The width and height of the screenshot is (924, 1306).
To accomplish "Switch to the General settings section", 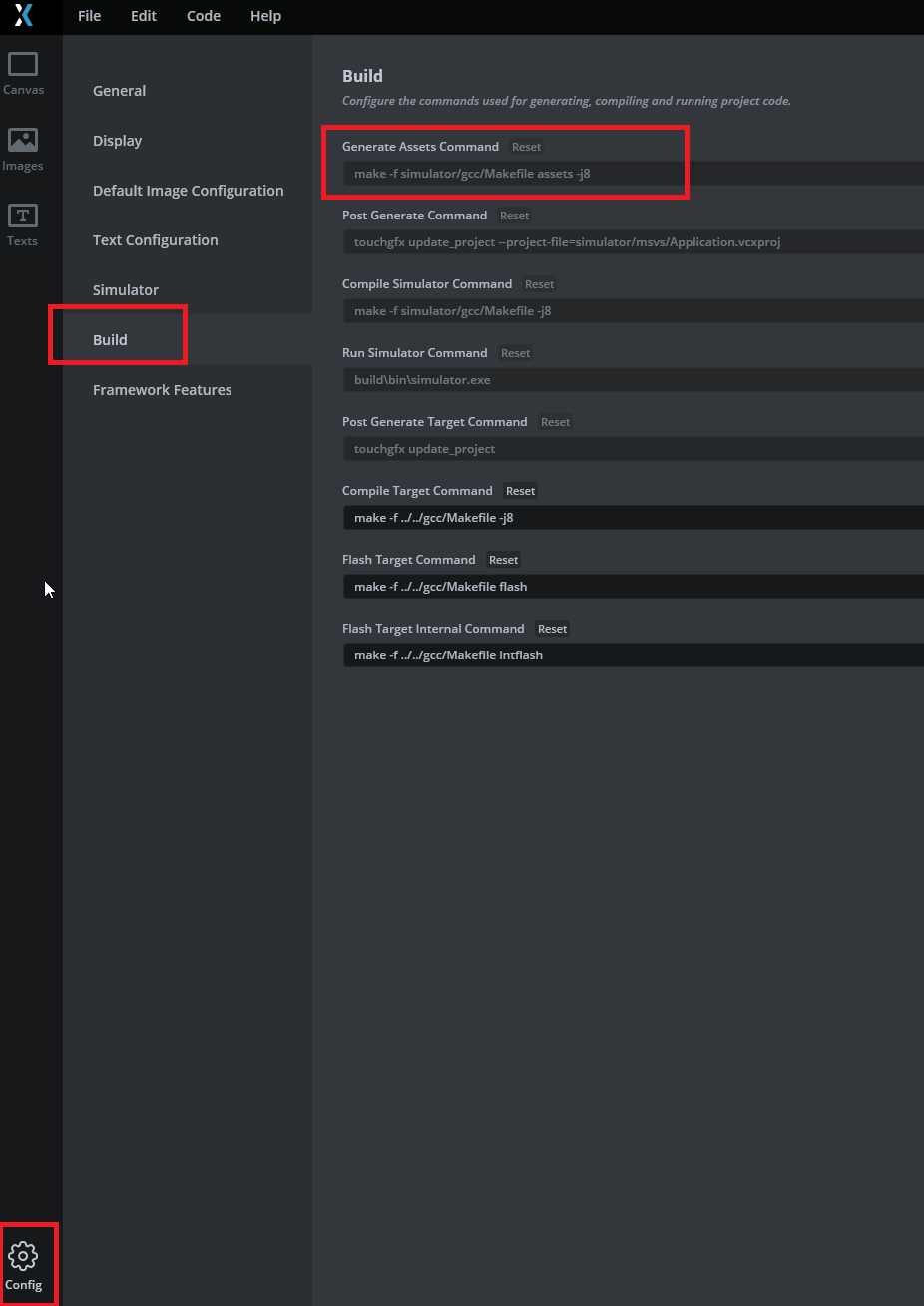I will click(x=119, y=91).
